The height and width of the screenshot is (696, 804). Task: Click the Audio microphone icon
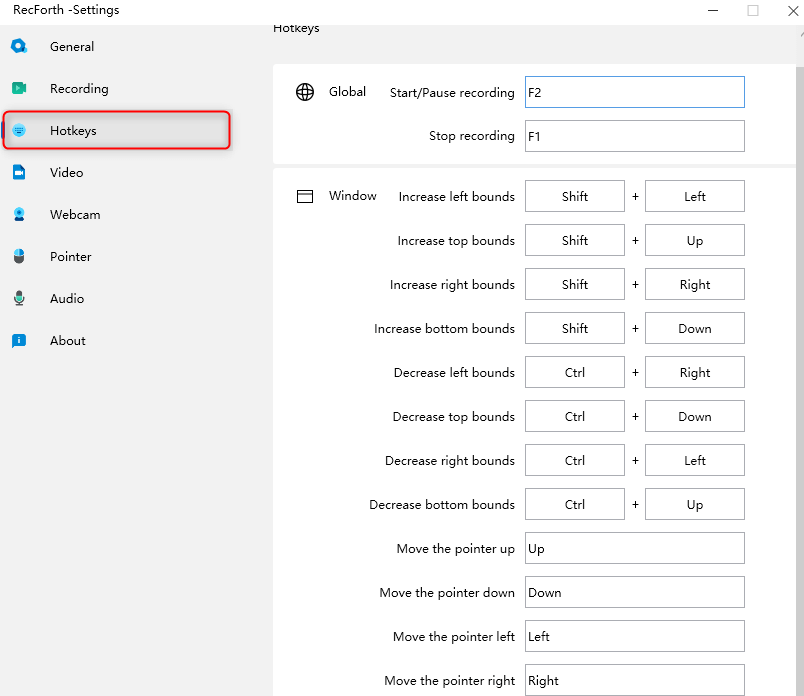pyautogui.click(x=19, y=299)
